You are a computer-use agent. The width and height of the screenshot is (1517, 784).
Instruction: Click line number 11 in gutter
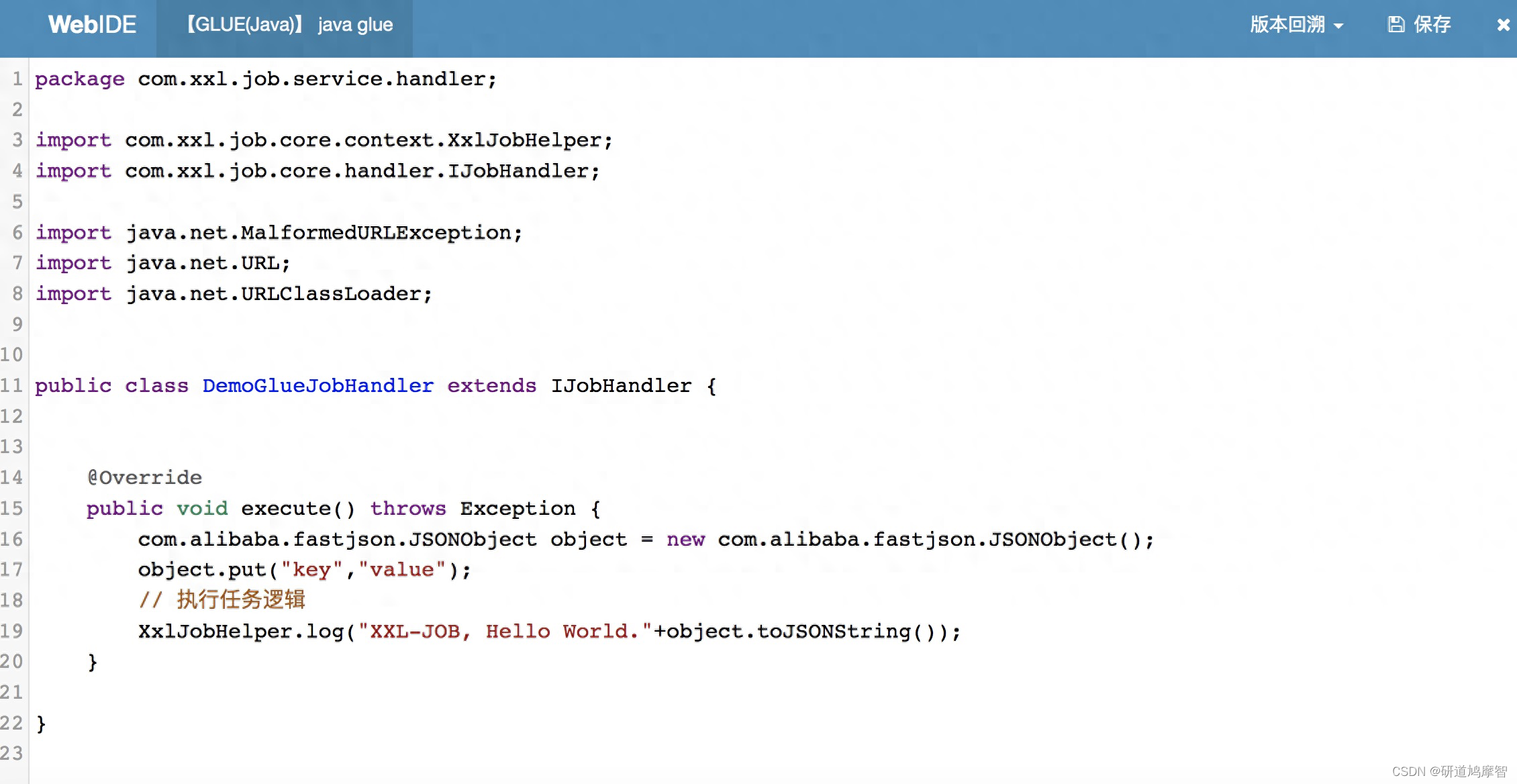pyautogui.click(x=12, y=385)
